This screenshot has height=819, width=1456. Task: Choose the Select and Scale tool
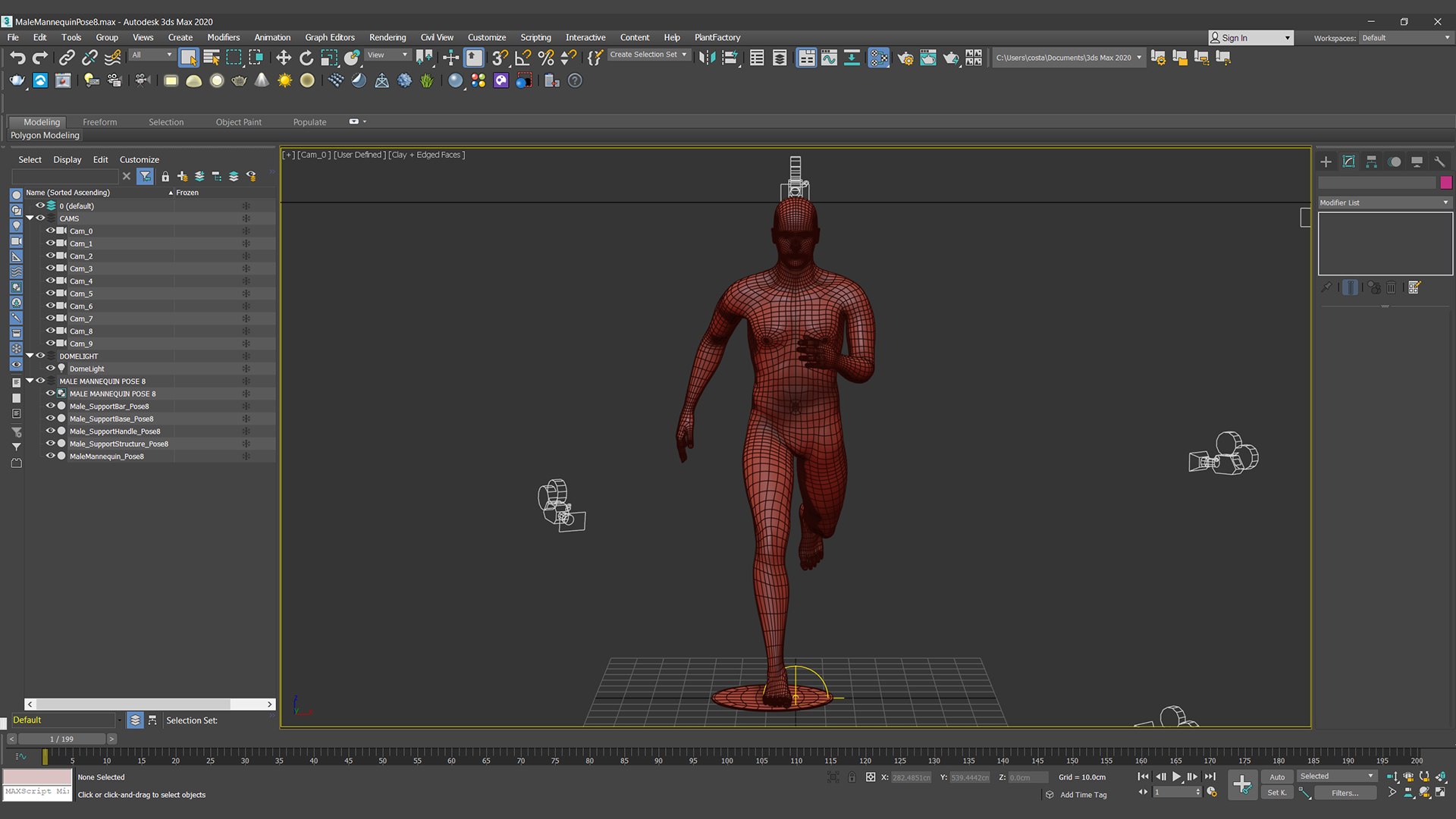(329, 58)
